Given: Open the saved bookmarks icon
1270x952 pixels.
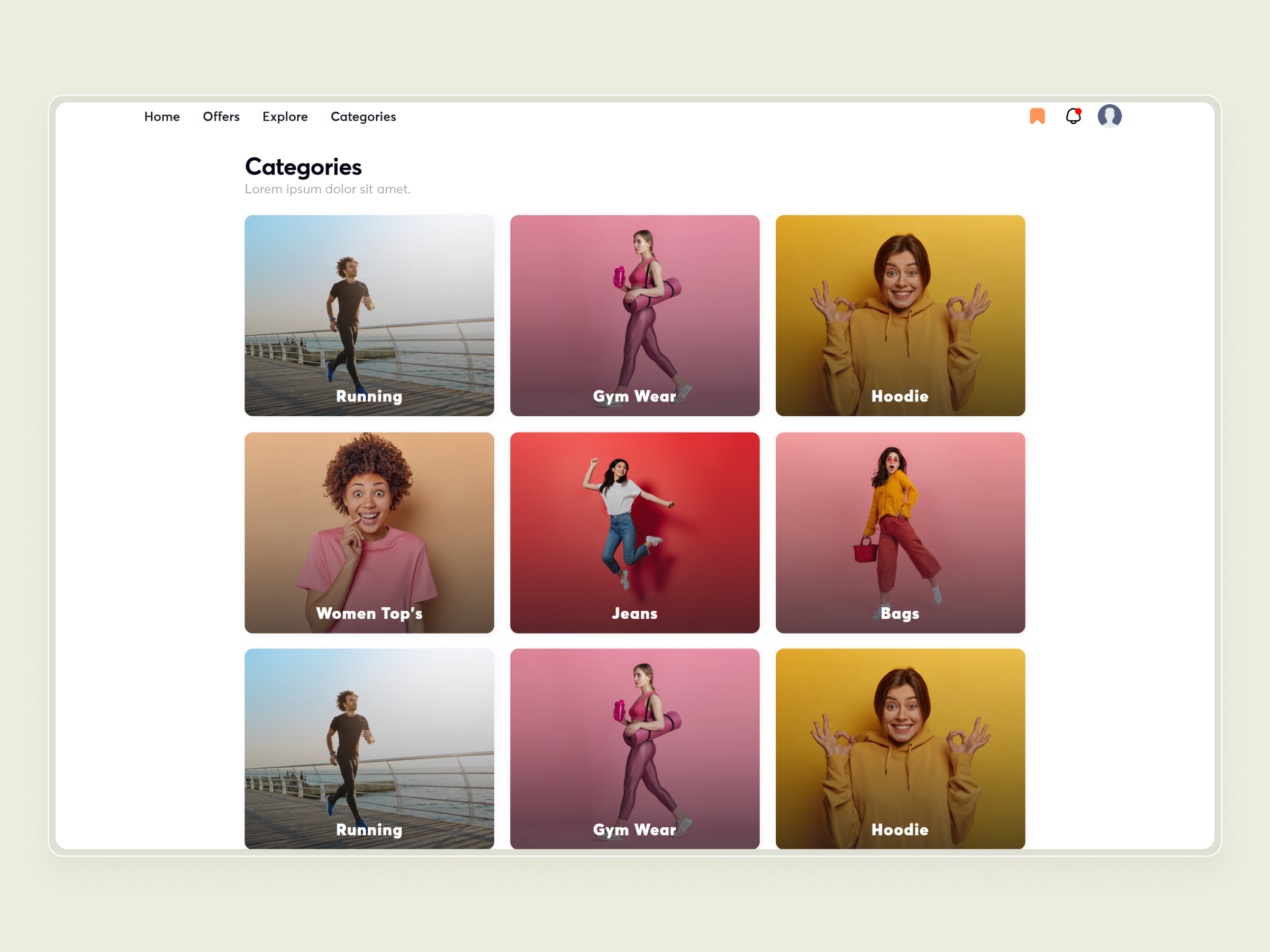Looking at the screenshot, I should [x=1038, y=116].
